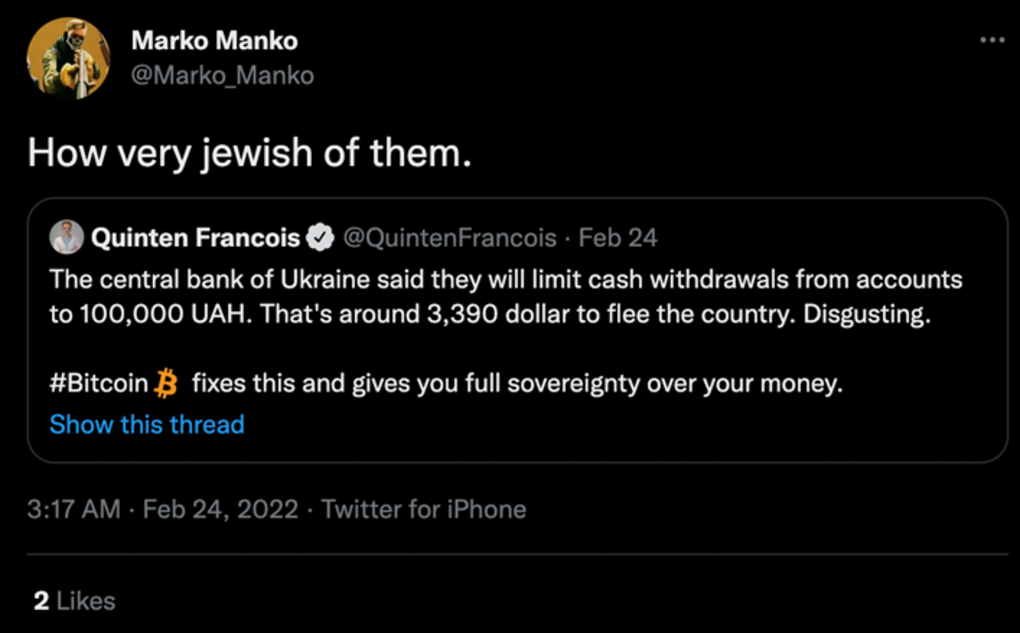Image resolution: width=1020 pixels, height=633 pixels.
Task: Click the main tweet text above the quote
Action: tap(249, 152)
